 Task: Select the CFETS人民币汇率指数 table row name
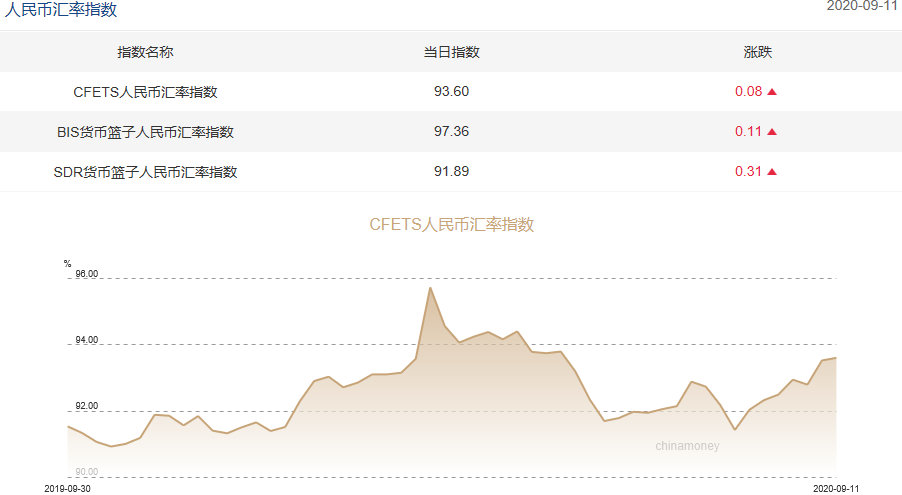tap(145, 92)
